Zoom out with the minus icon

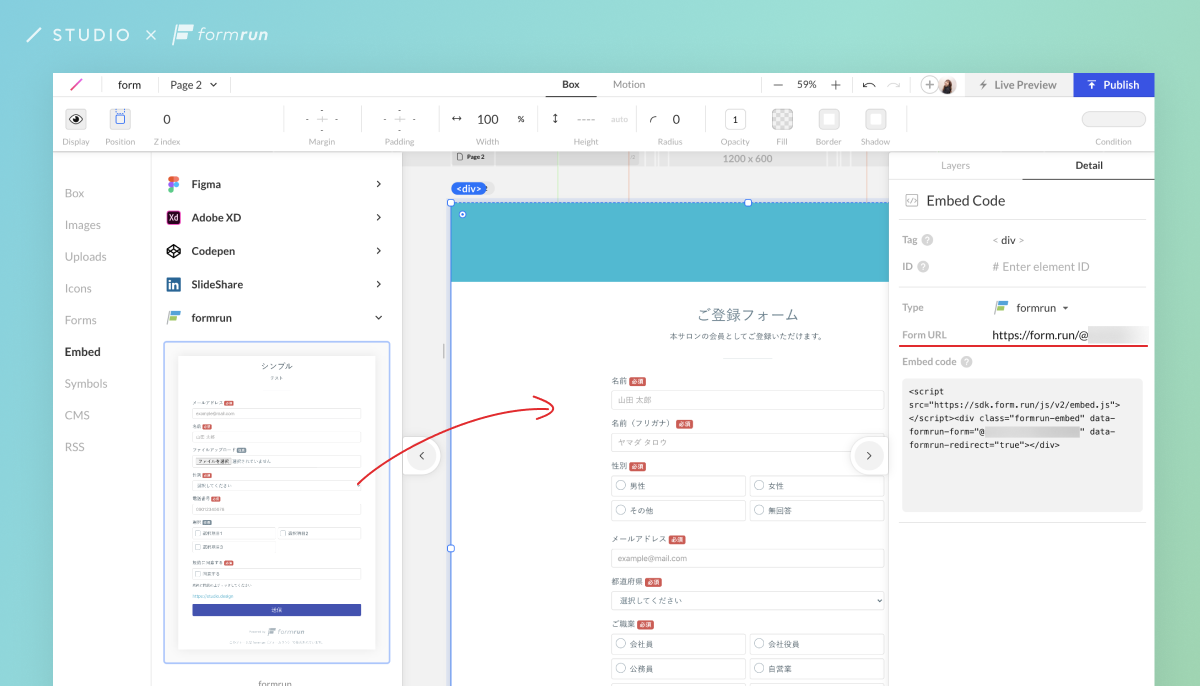coord(778,85)
